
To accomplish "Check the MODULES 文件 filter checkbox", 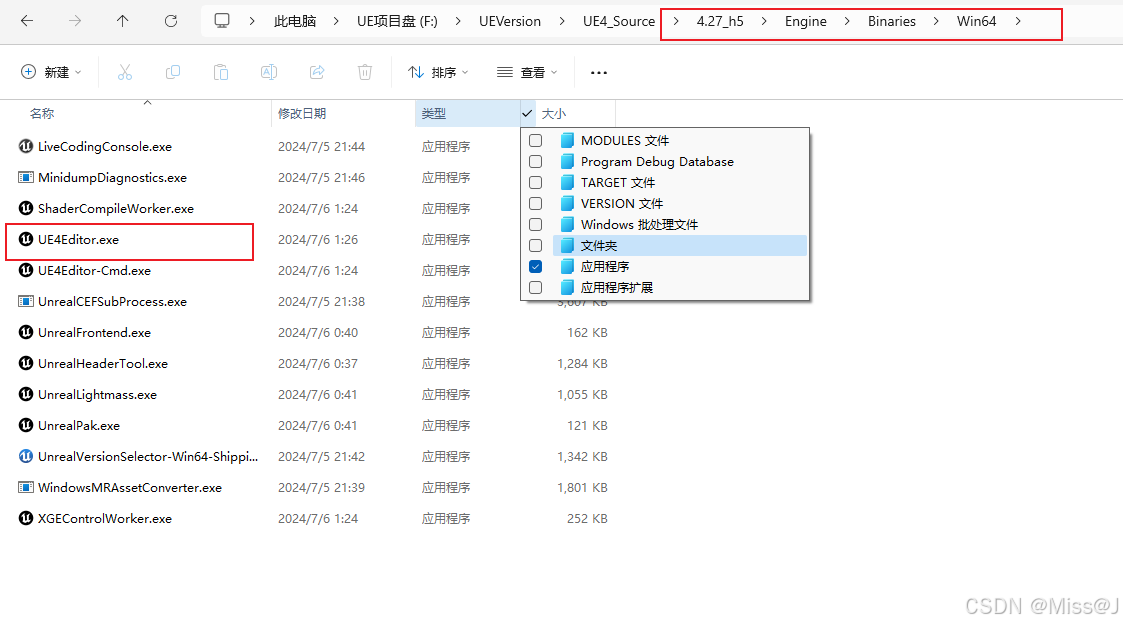I will pos(536,140).
